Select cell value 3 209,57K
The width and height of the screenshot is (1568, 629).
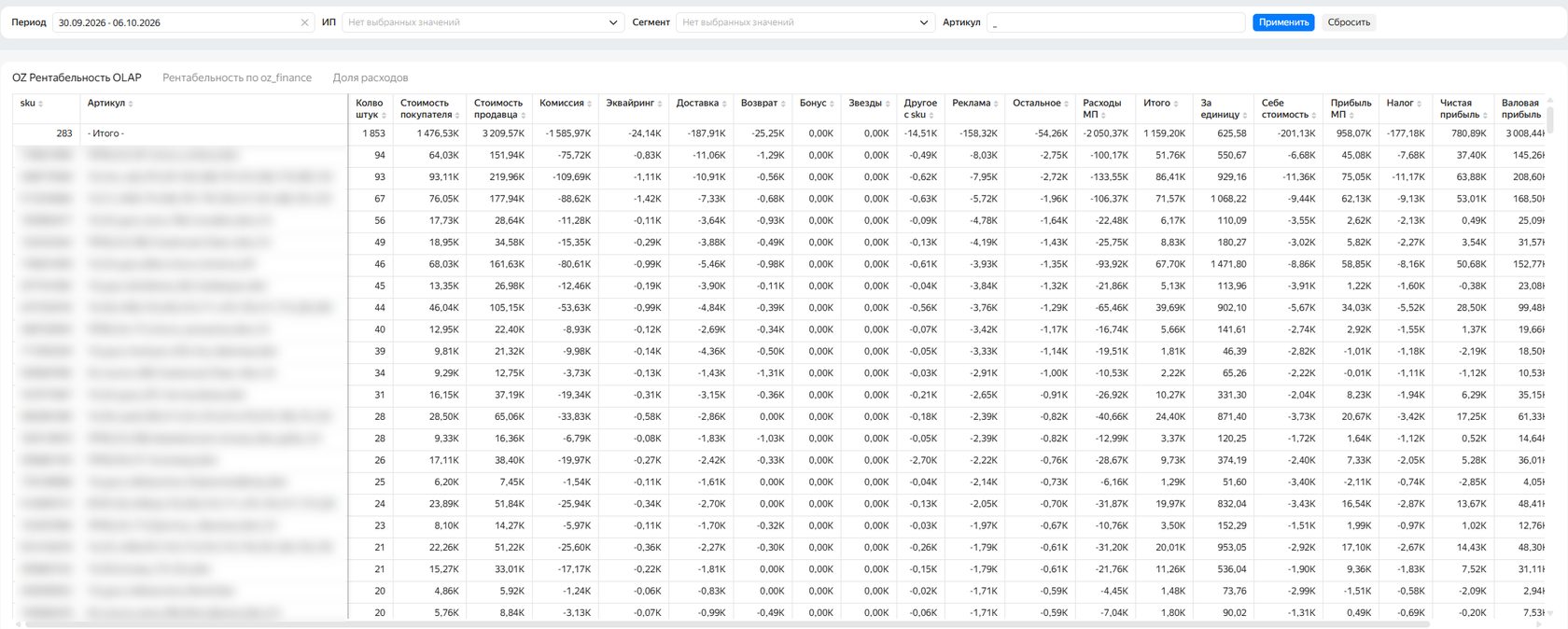(503, 133)
